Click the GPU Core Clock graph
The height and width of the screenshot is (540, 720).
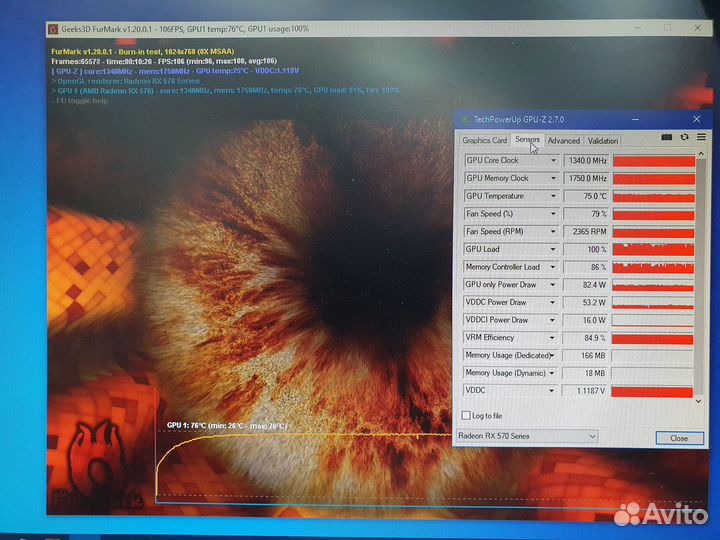(x=654, y=161)
